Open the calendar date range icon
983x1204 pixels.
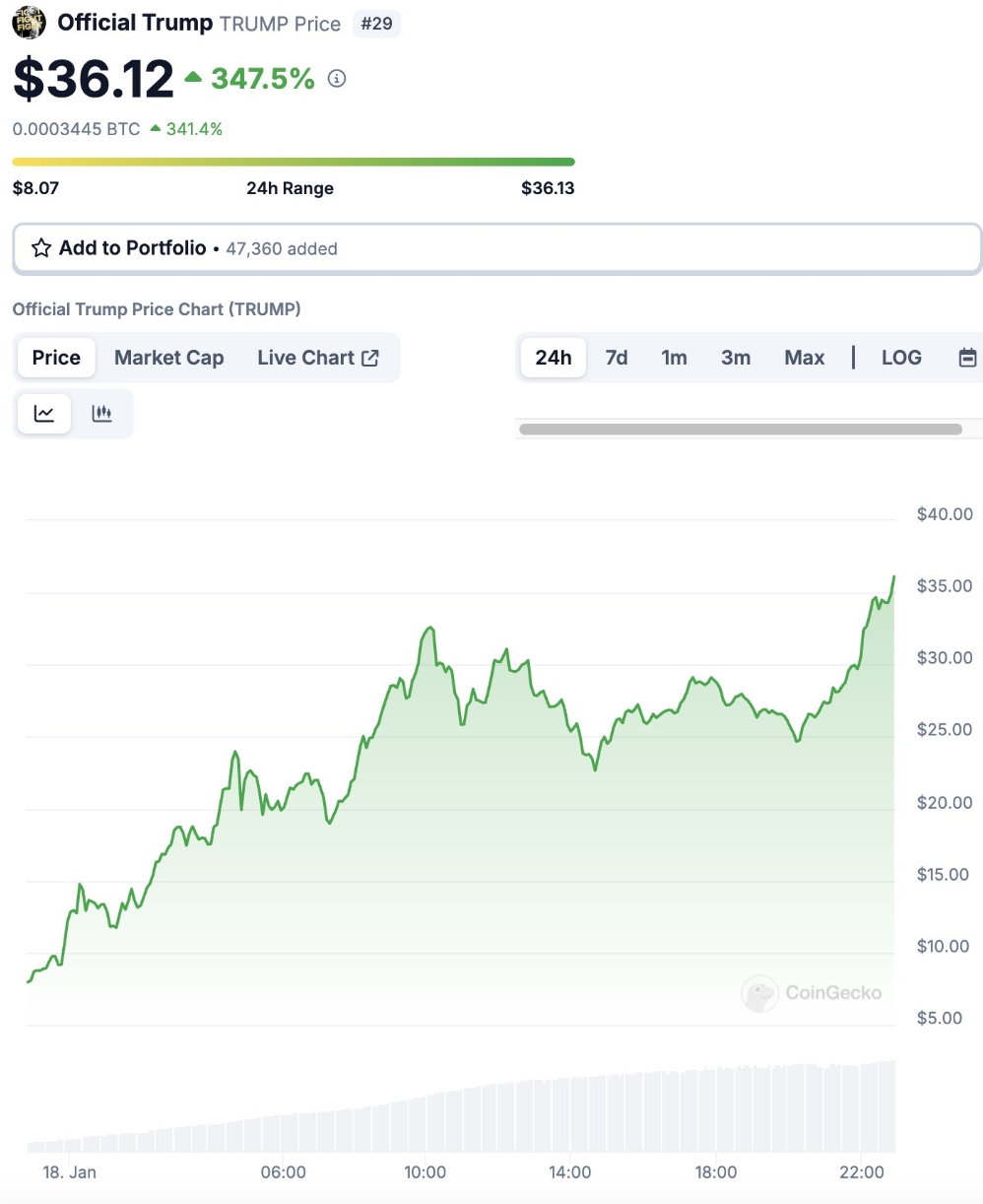tap(967, 358)
